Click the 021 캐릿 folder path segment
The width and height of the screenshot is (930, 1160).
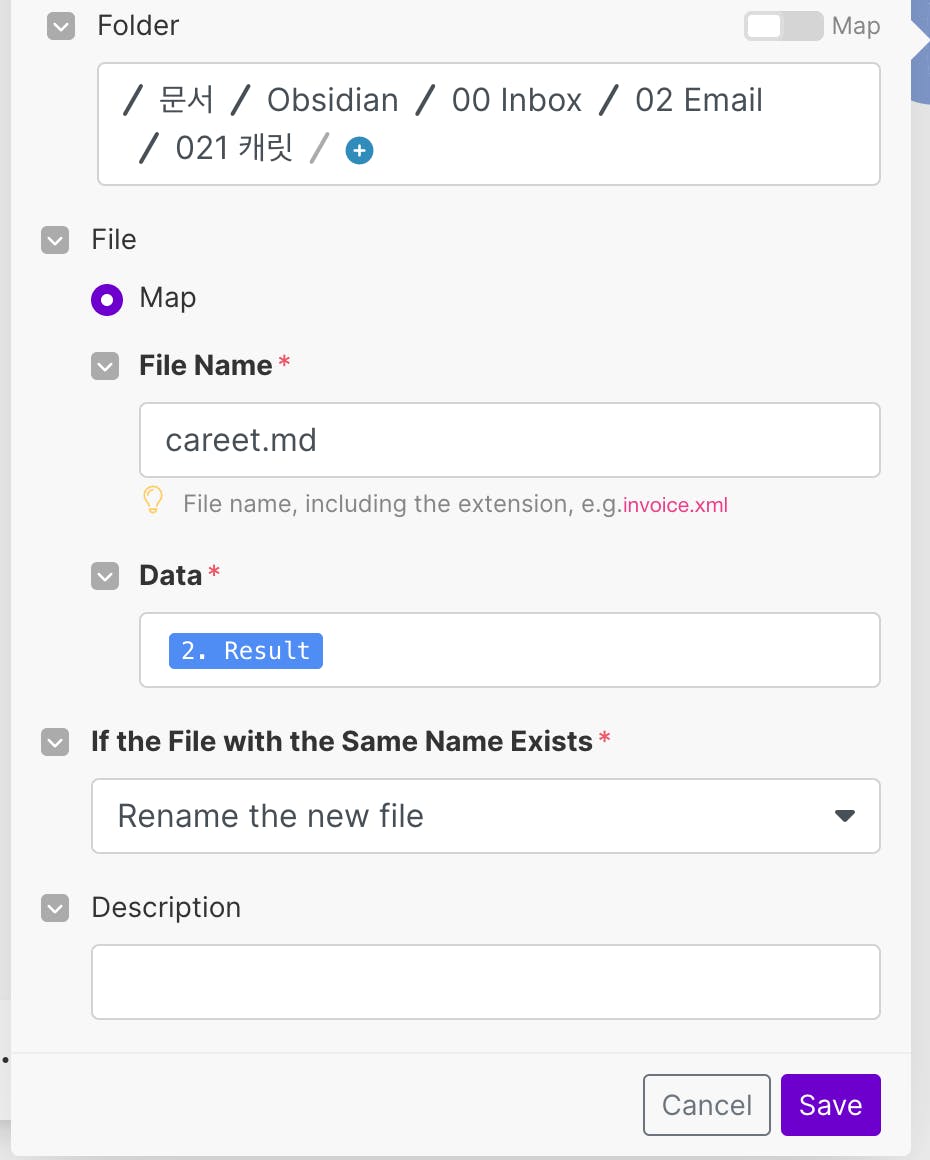click(x=234, y=148)
